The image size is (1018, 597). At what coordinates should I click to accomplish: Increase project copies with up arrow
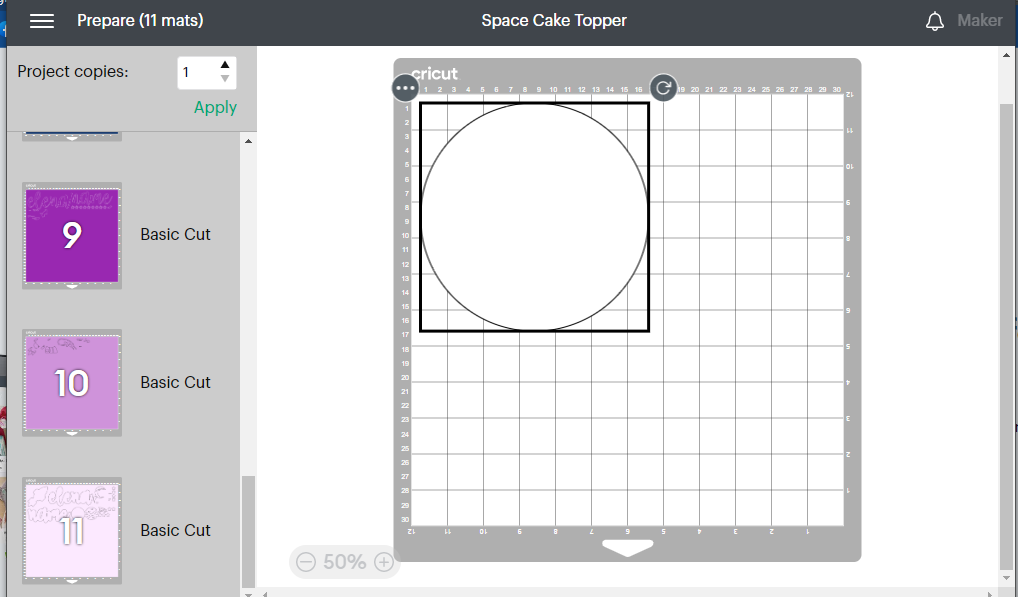[225, 64]
